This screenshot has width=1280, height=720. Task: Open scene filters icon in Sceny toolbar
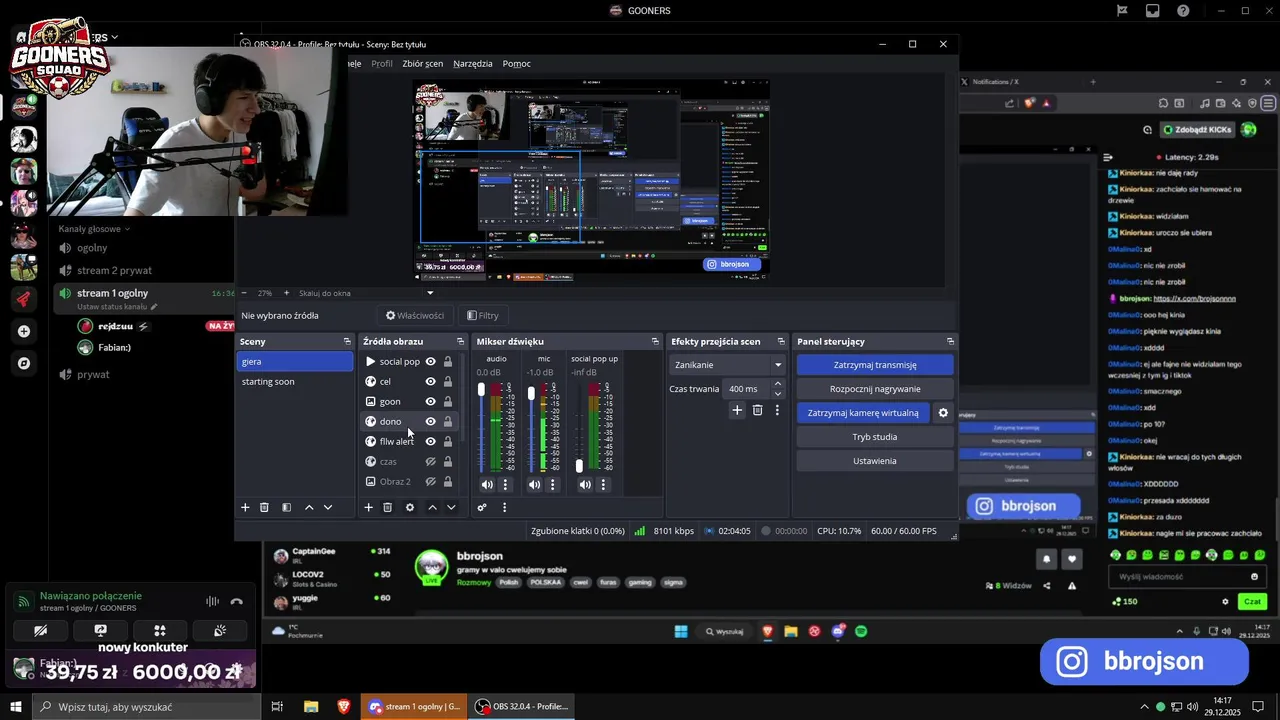click(286, 508)
